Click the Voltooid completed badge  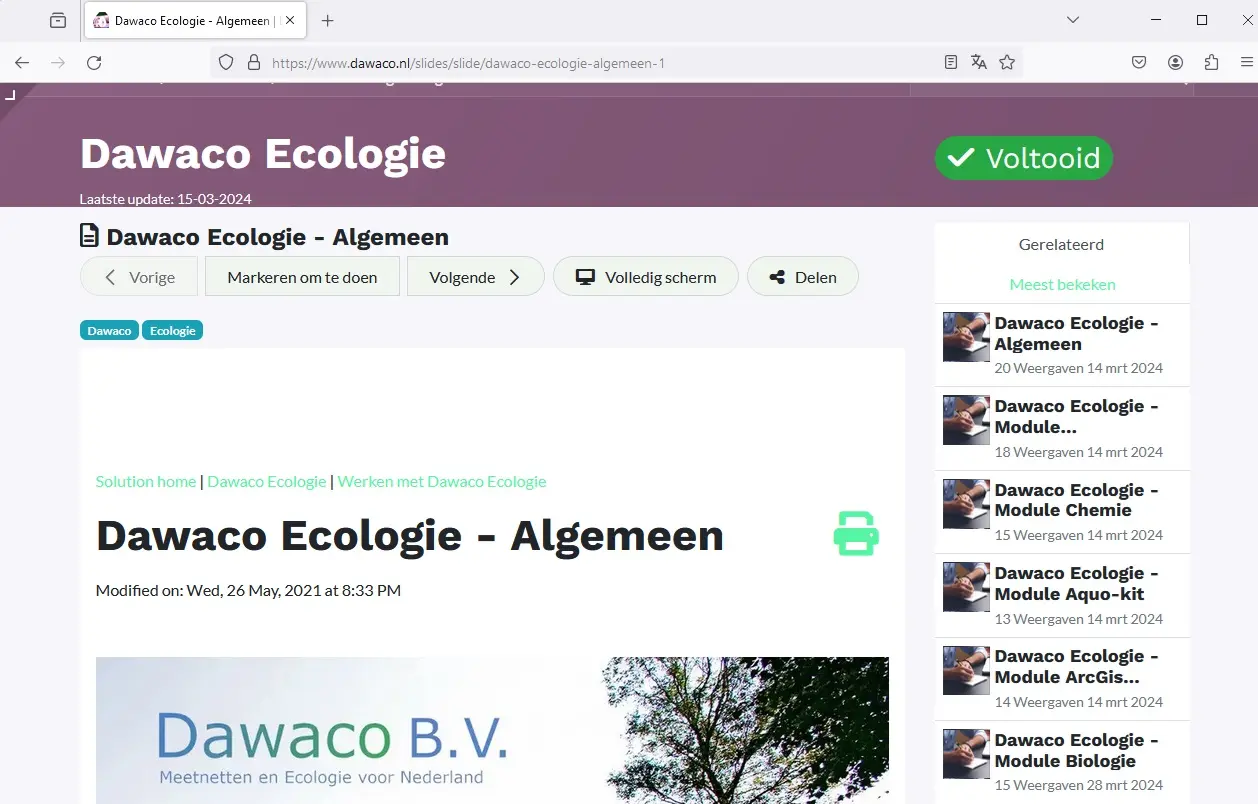1024,158
